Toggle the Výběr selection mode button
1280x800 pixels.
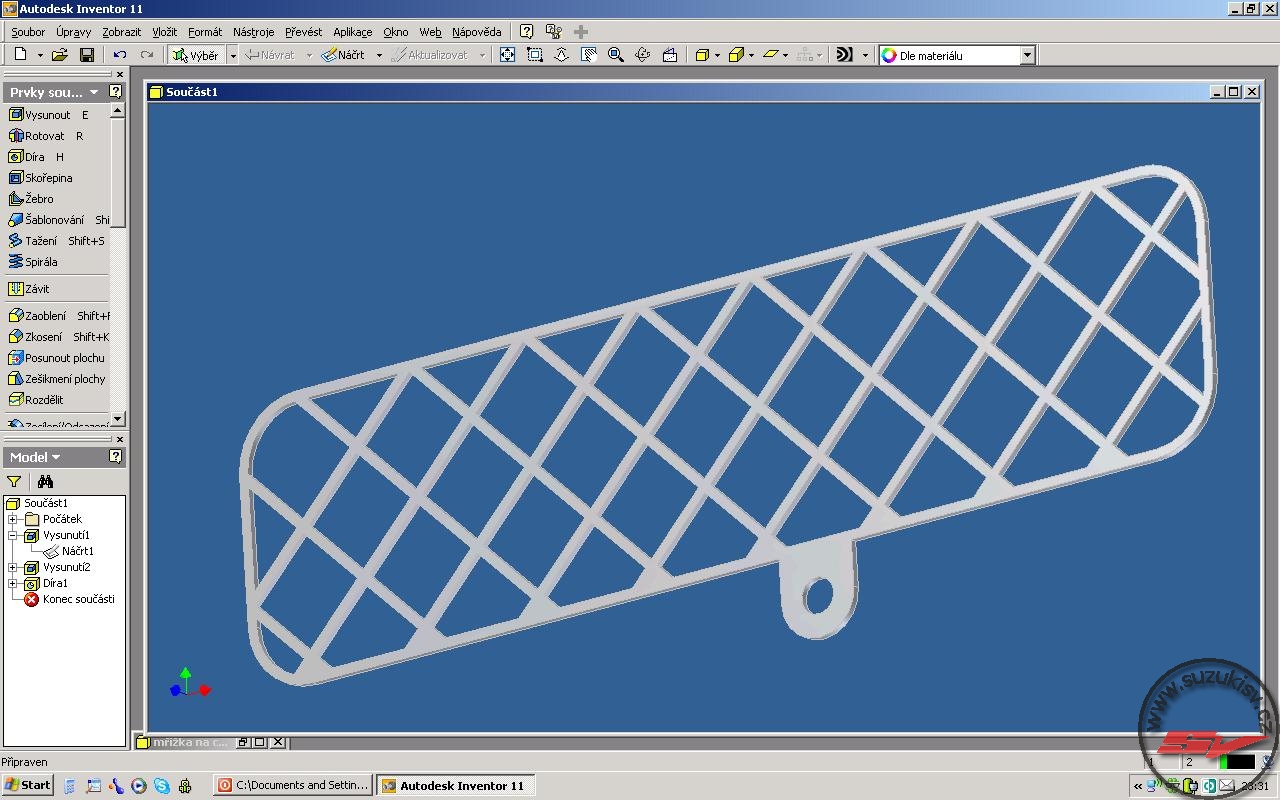tap(196, 55)
